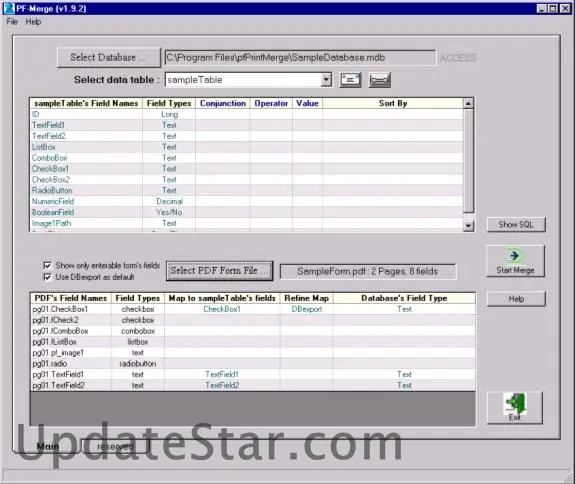Select the CheckBox2 field row
575x484 pixels.
(x=246, y=180)
